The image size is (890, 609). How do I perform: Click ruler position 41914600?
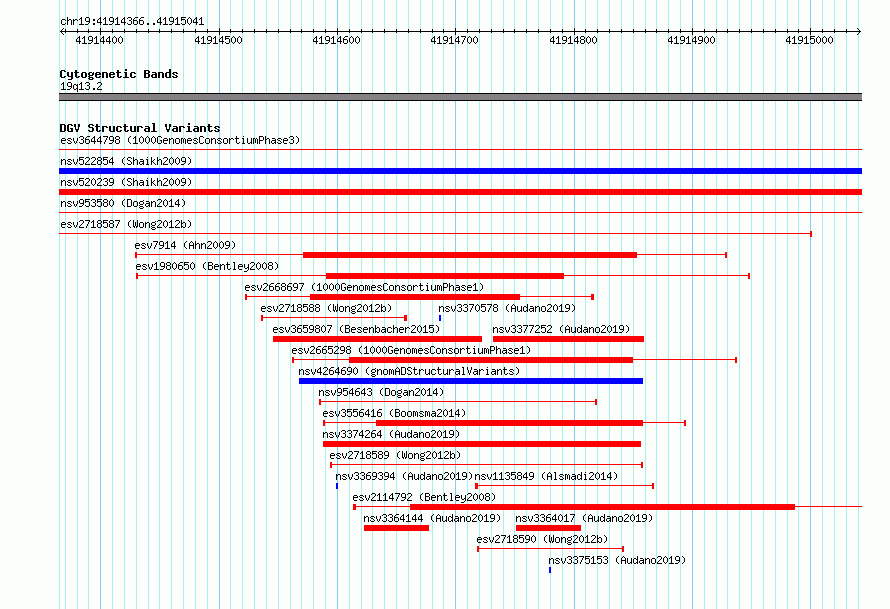pos(336,40)
